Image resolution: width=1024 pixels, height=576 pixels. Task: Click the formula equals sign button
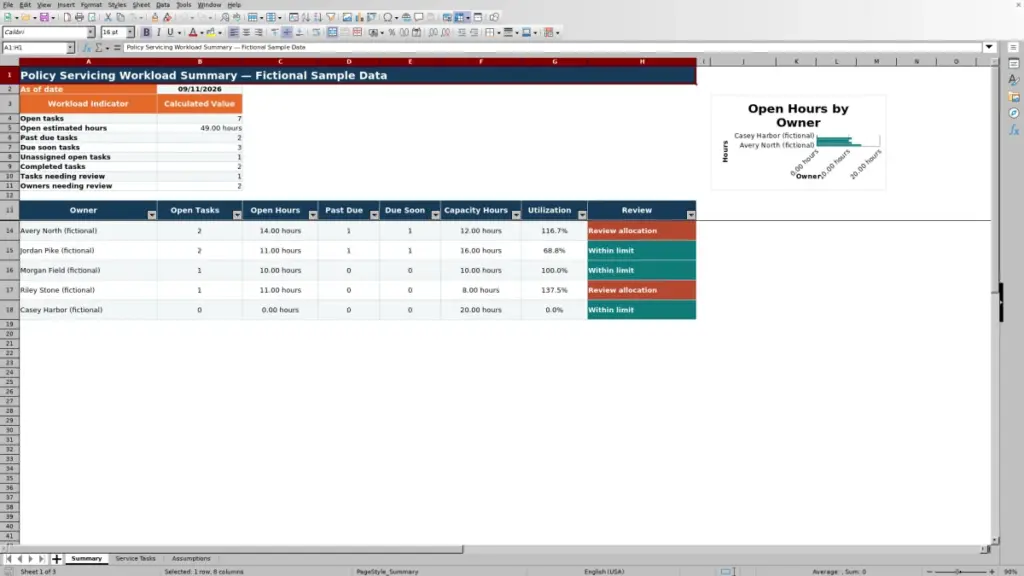(117, 48)
